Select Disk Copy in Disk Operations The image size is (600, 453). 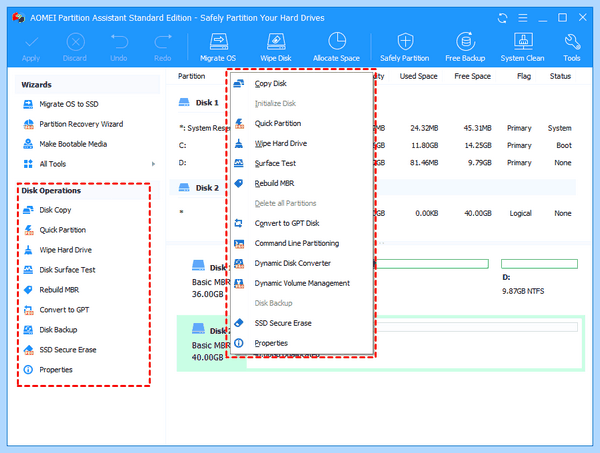55,210
